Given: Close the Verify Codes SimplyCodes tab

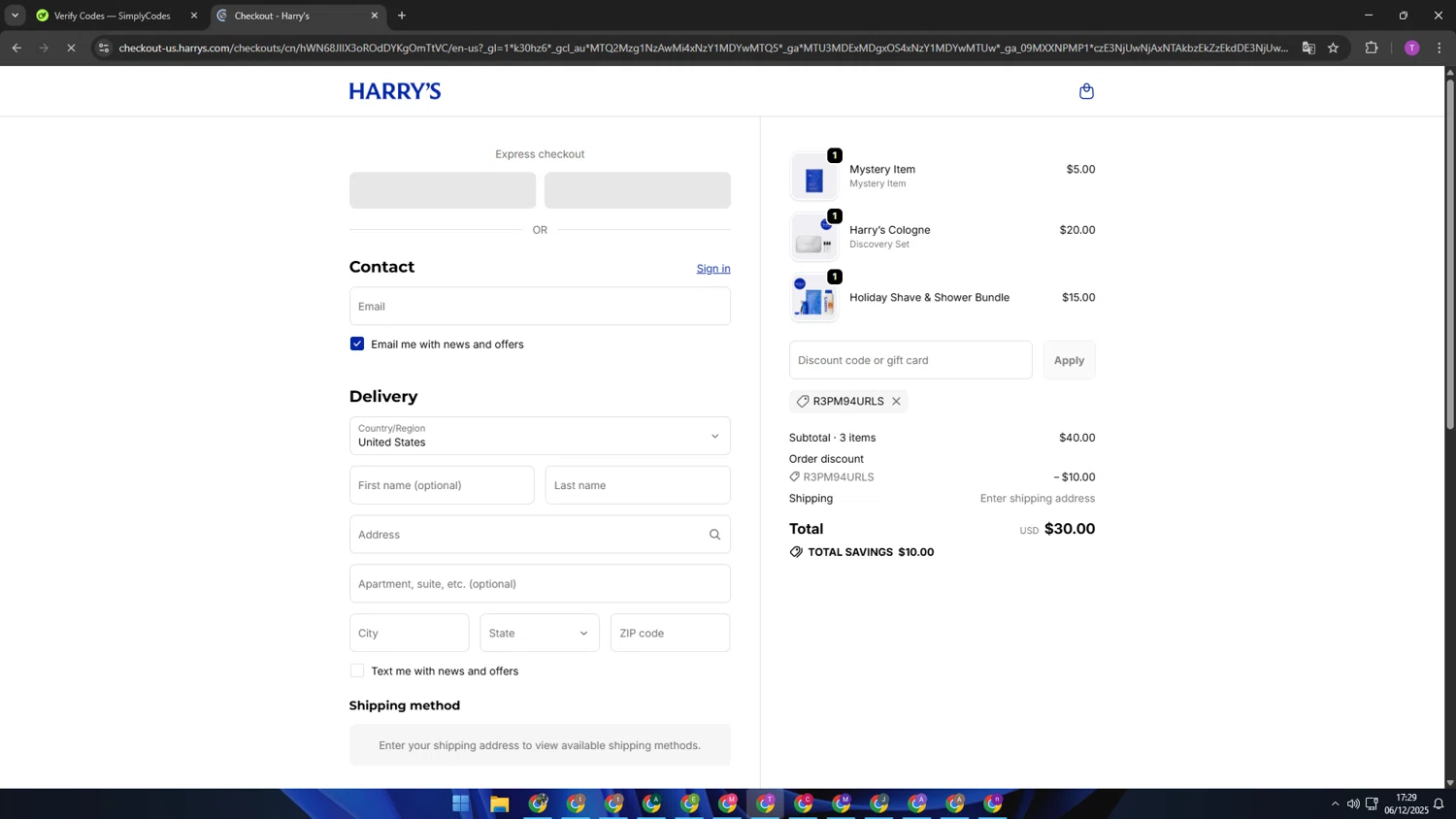Looking at the screenshot, I should [x=193, y=16].
